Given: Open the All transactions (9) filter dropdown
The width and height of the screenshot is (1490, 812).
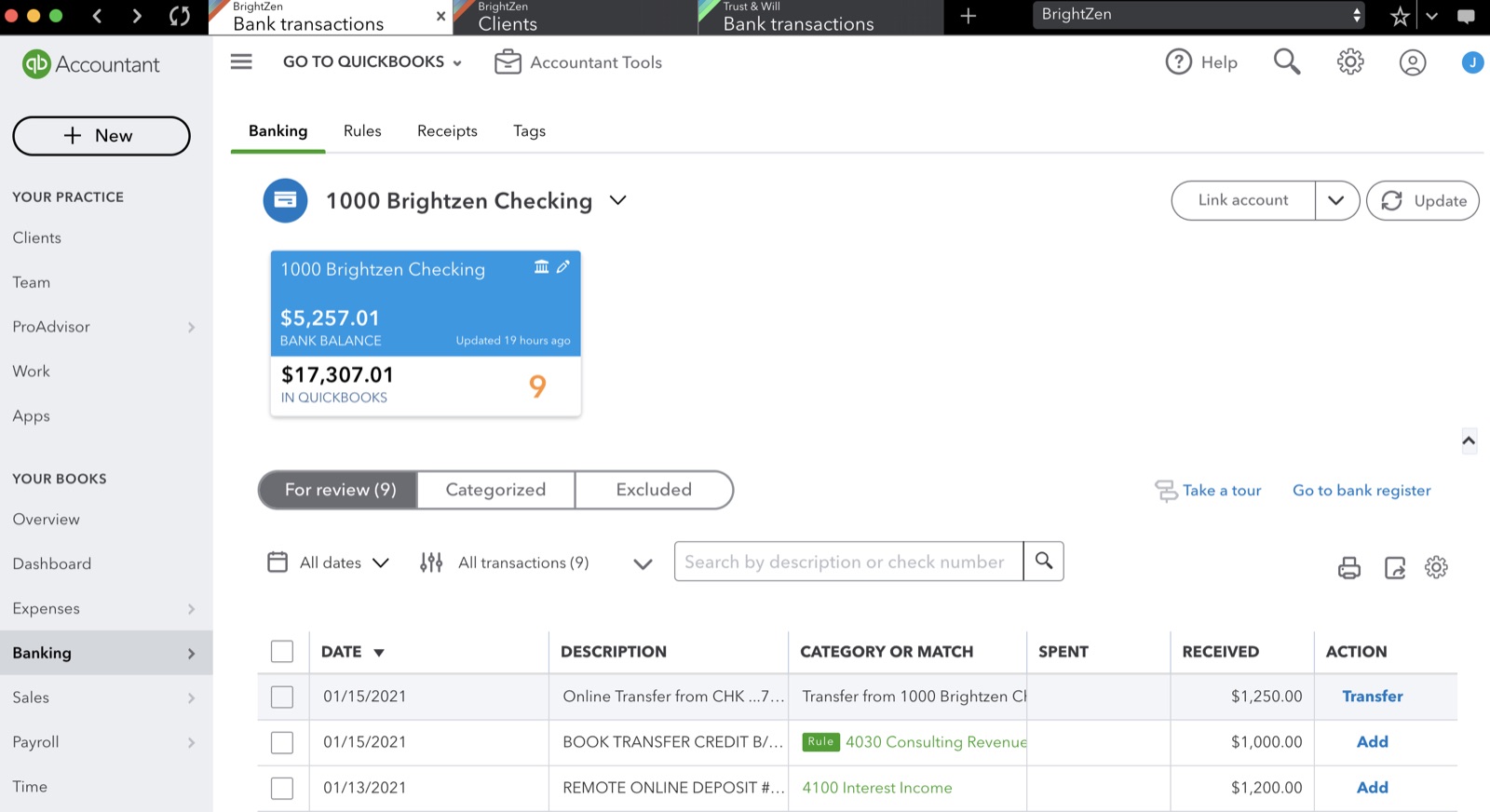Looking at the screenshot, I should pyautogui.click(x=535, y=562).
